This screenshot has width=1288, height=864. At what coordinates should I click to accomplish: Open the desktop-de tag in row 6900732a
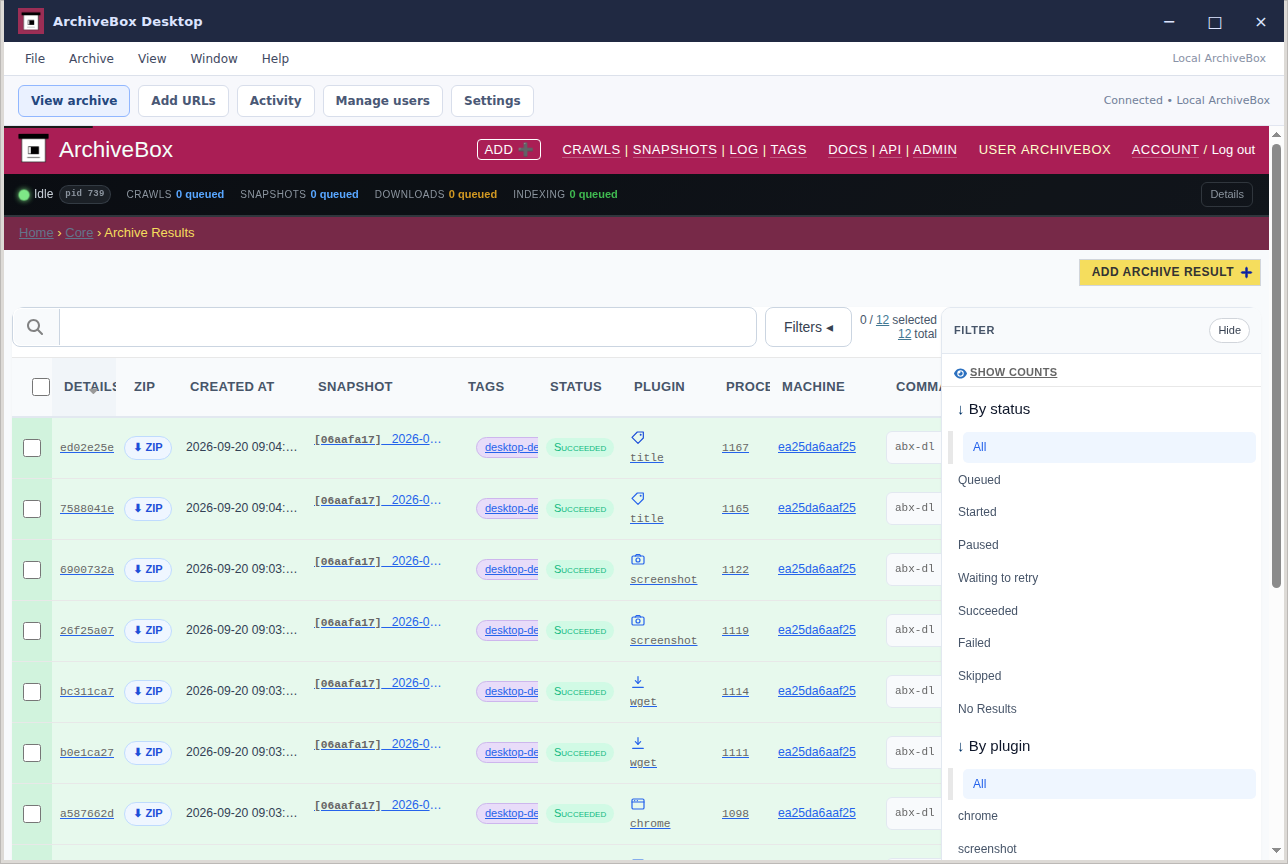coord(509,569)
